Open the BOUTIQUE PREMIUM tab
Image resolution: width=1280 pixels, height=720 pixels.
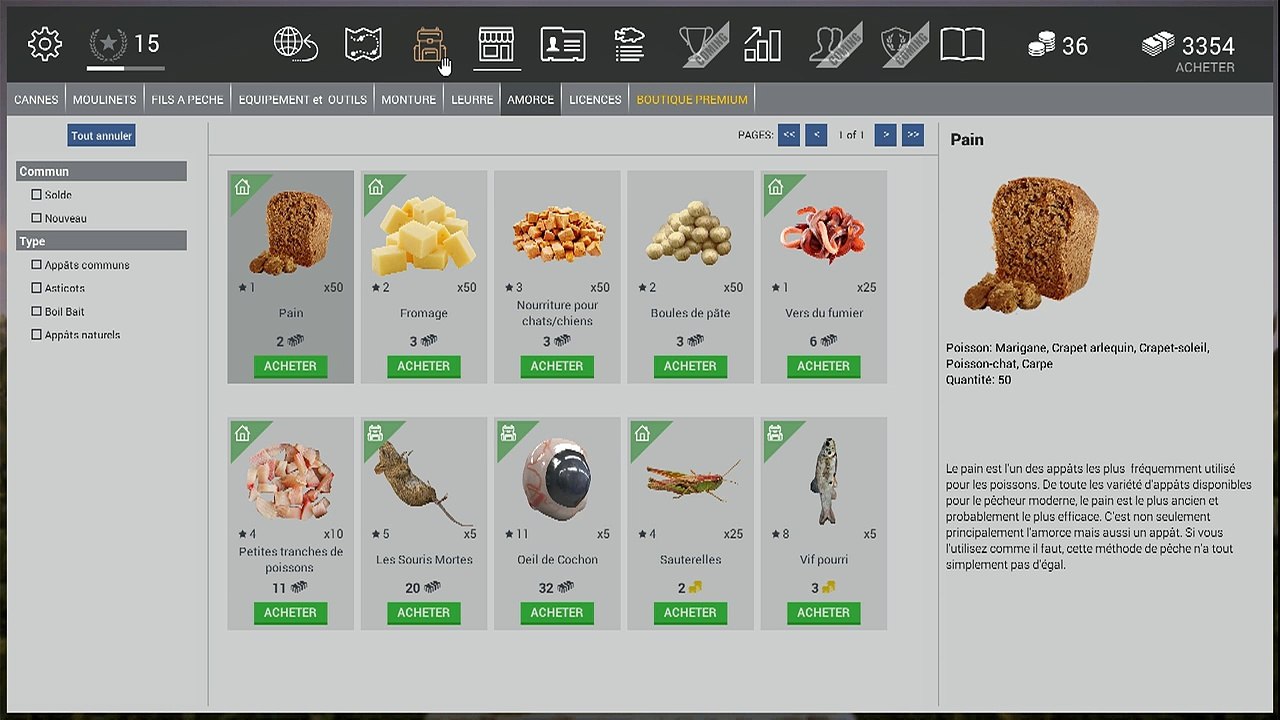coord(692,99)
